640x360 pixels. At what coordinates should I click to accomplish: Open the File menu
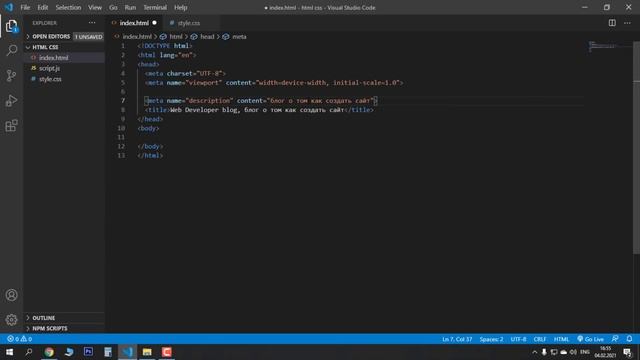tap(25, 7)
